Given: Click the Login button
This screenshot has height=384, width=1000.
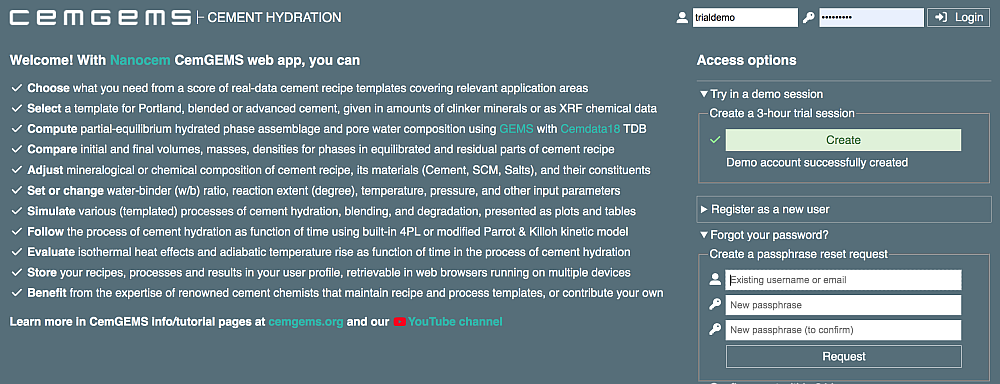Looking at the screenshot, I should tap(959, 18).
